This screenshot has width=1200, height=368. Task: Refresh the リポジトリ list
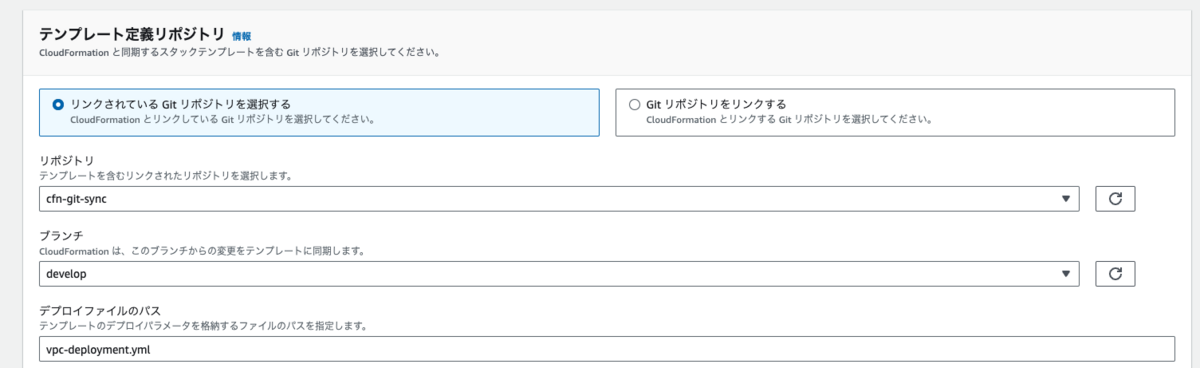1115,198
